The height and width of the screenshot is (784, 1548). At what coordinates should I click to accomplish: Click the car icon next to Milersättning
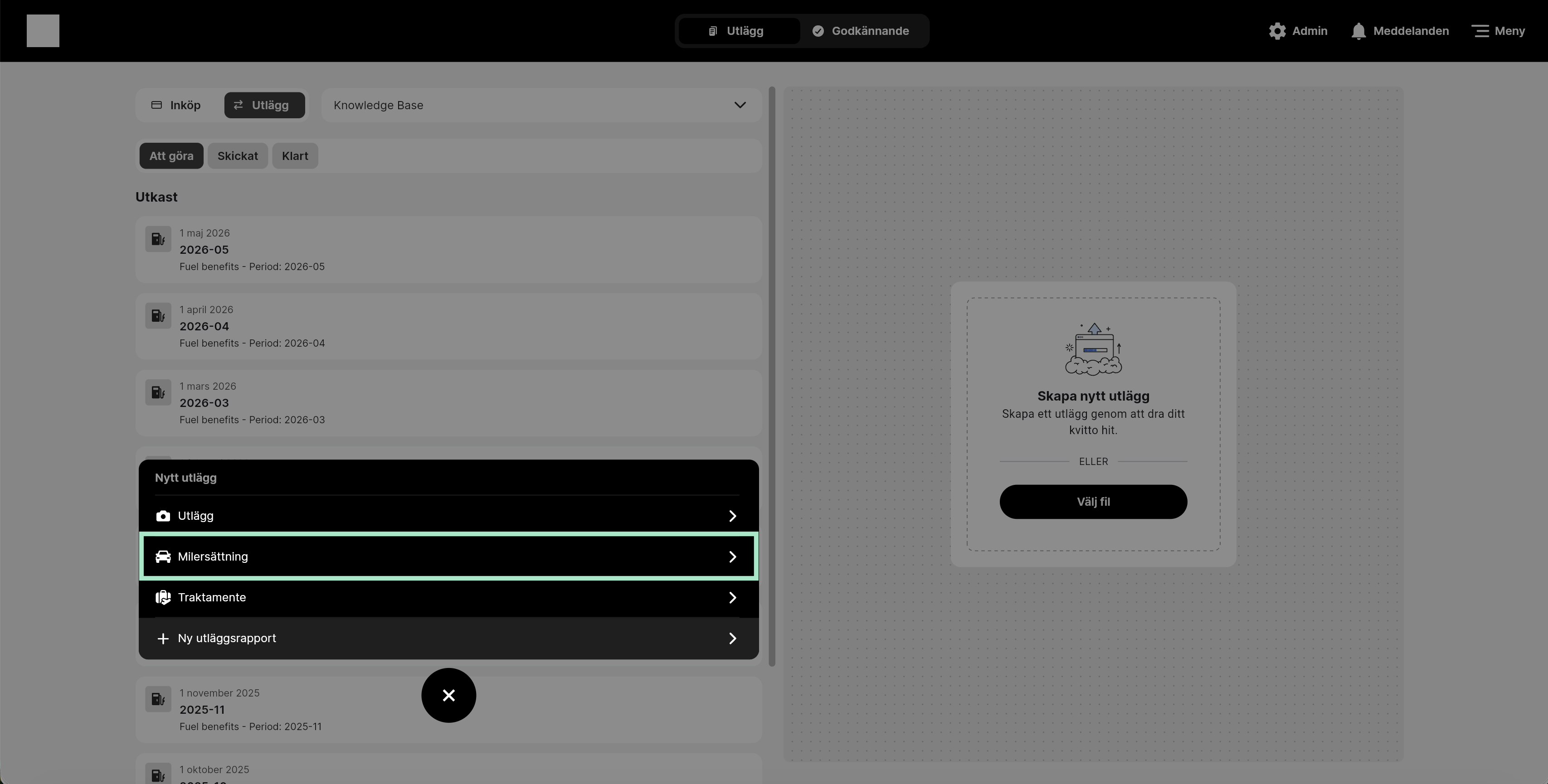pyautogui.click(x=163, y=557)
